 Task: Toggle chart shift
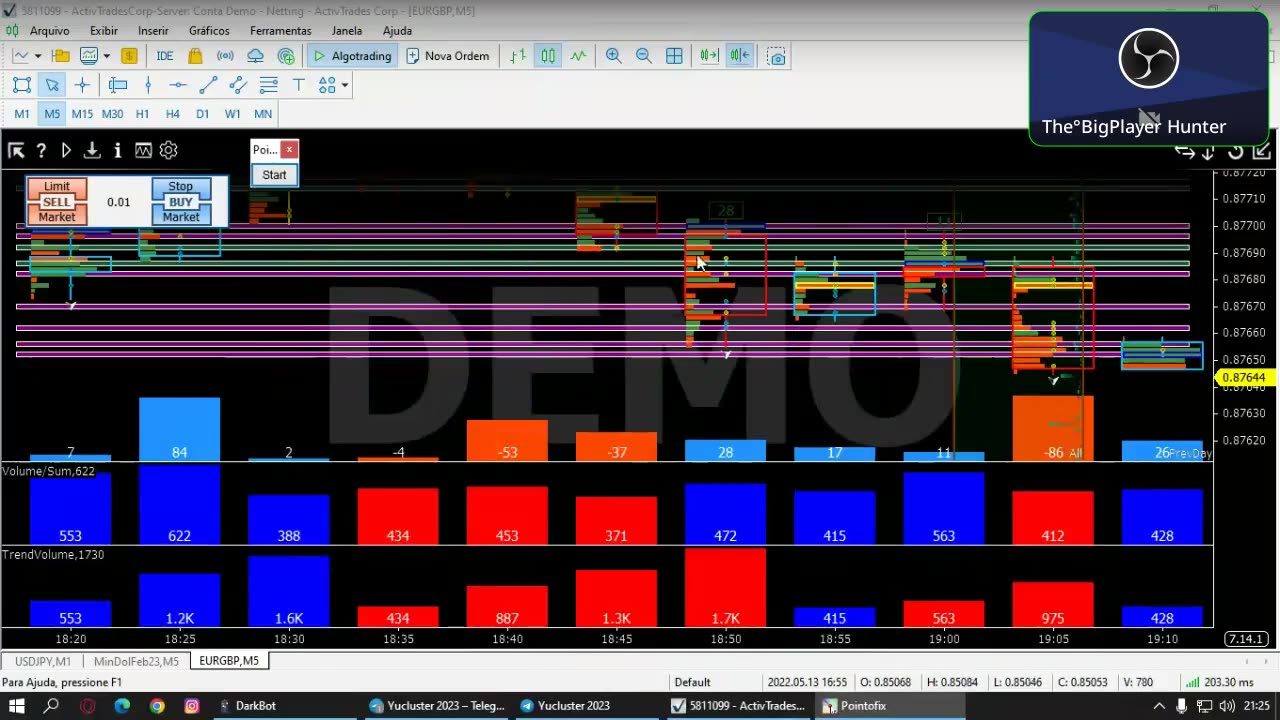[x=740, y=56]
